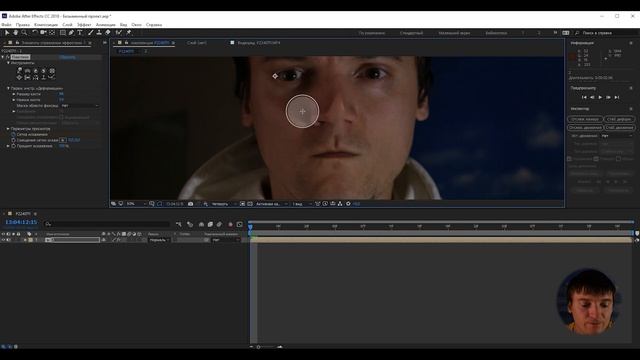
Task: Toggle the region of interest icon
Action: 242,204
